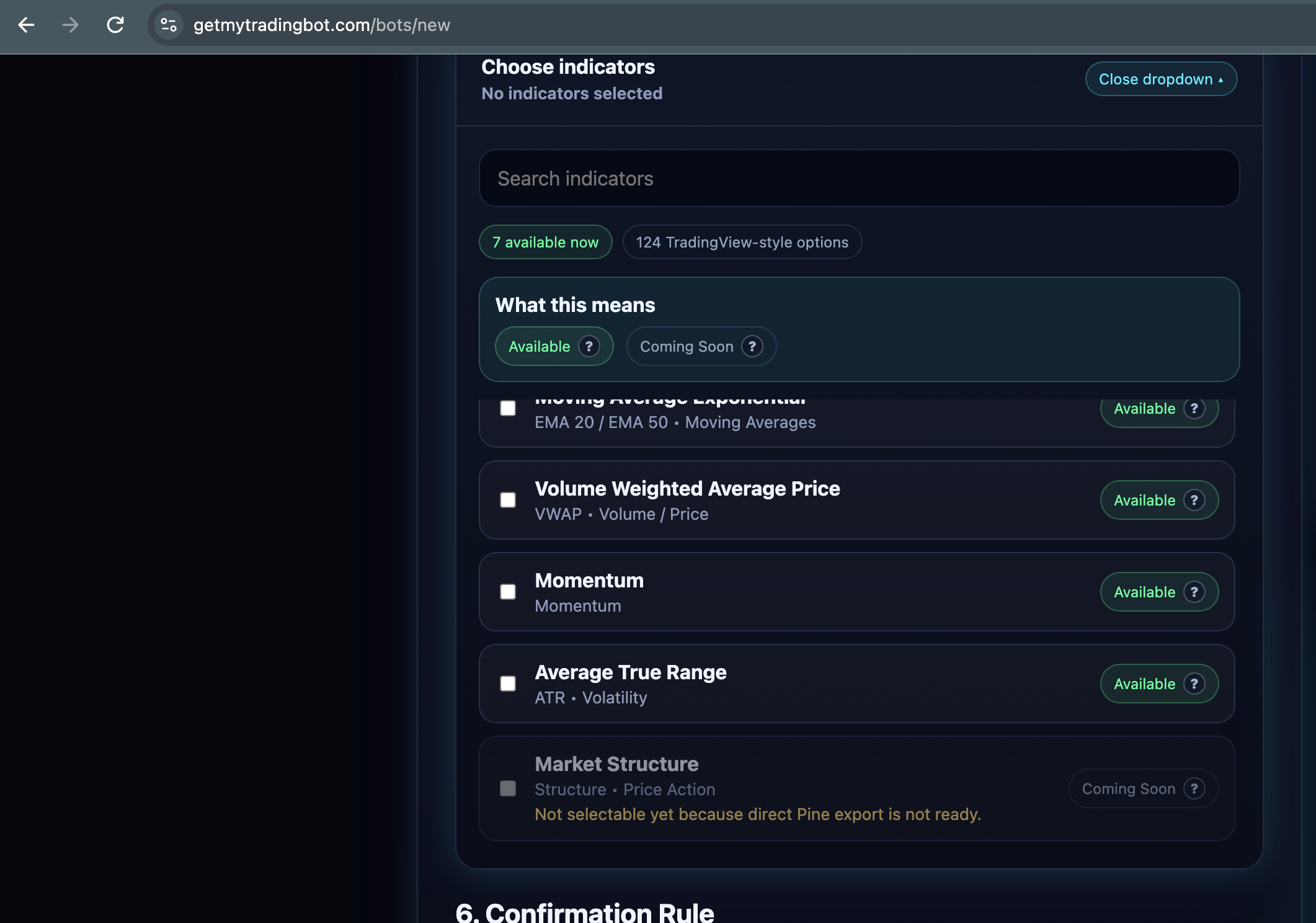Click the browser forward arrow

[71, 25]
